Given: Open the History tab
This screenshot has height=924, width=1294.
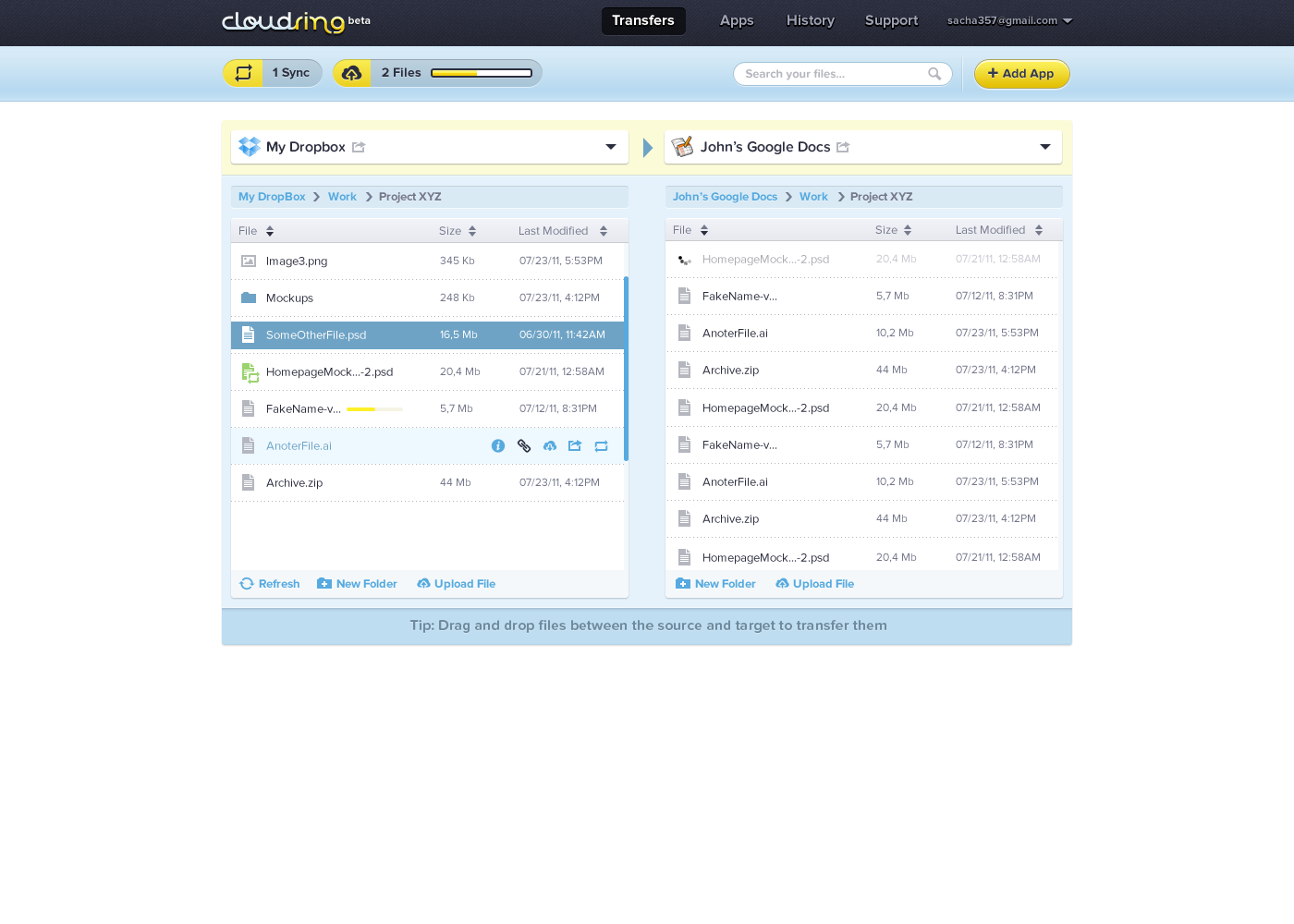Looking at the screenshot, I should [x=811, y=20].
